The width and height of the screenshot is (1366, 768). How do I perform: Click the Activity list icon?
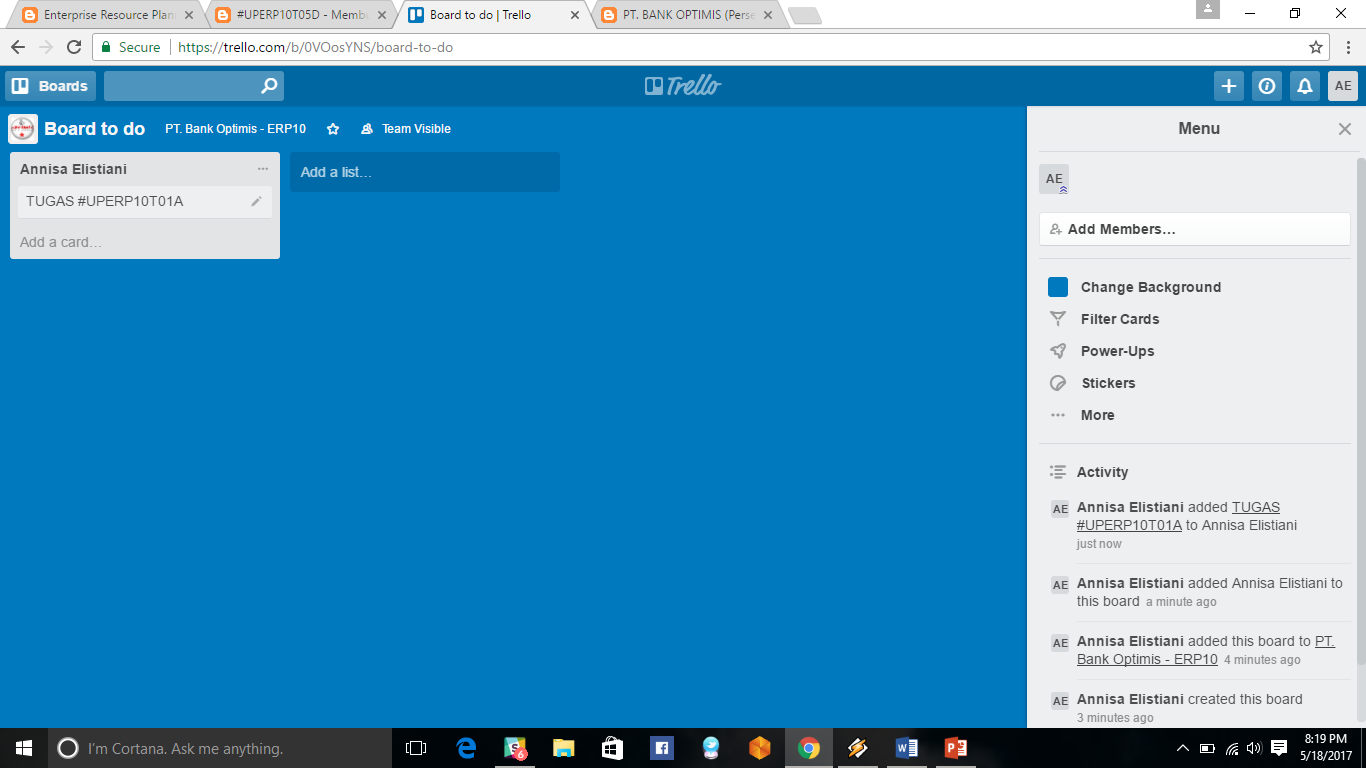pyautogui.click(x=1058, y=472)
